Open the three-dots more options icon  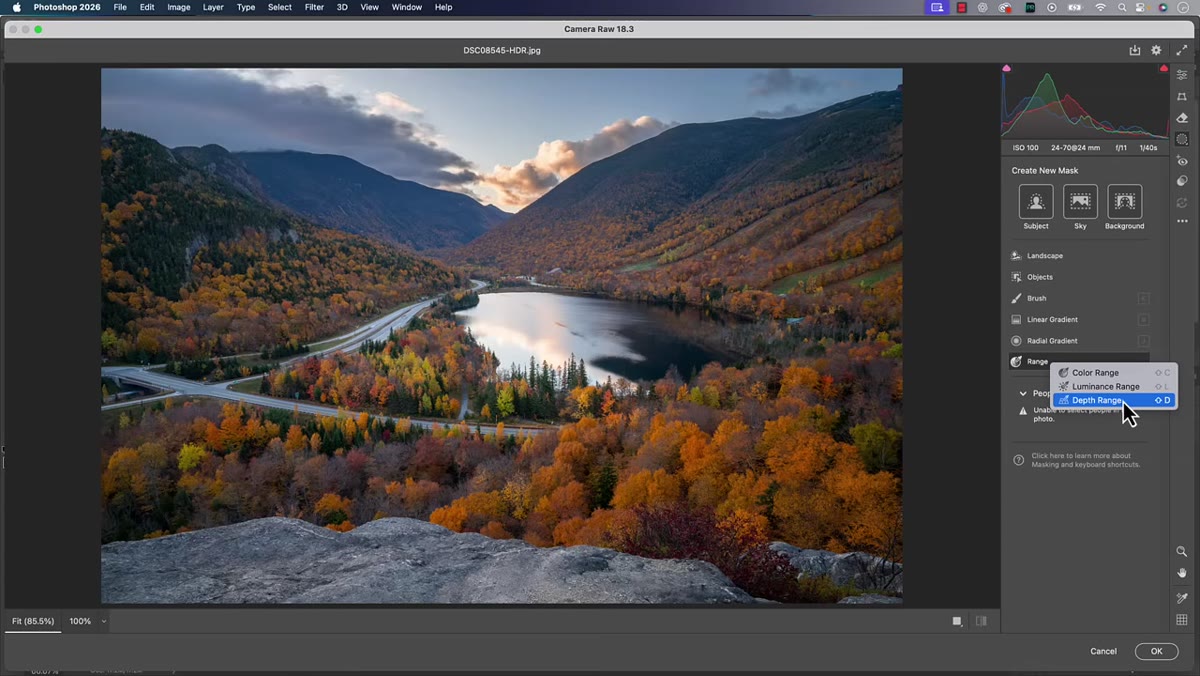1182,221
